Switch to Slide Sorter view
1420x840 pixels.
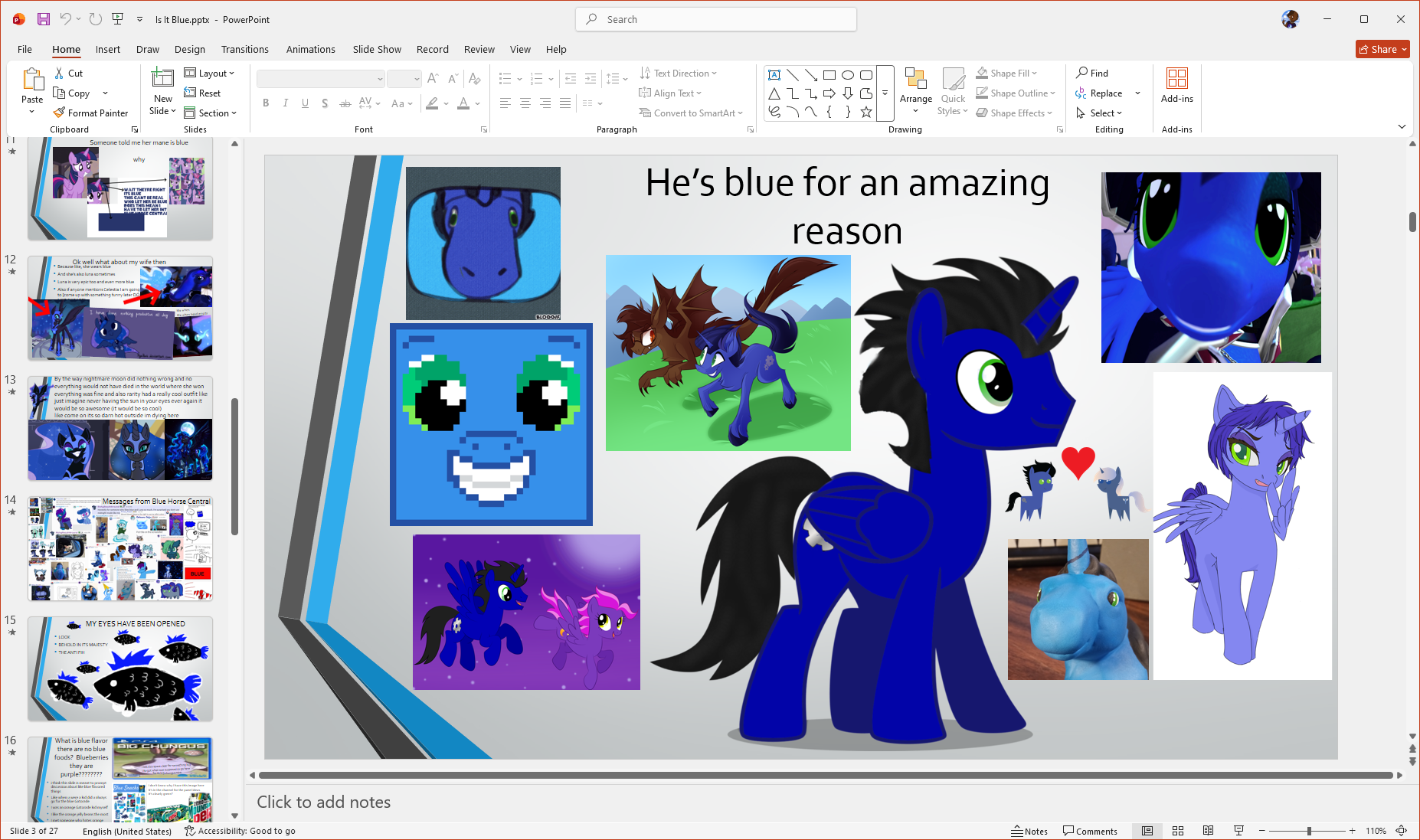click(x=1178, y=831)
